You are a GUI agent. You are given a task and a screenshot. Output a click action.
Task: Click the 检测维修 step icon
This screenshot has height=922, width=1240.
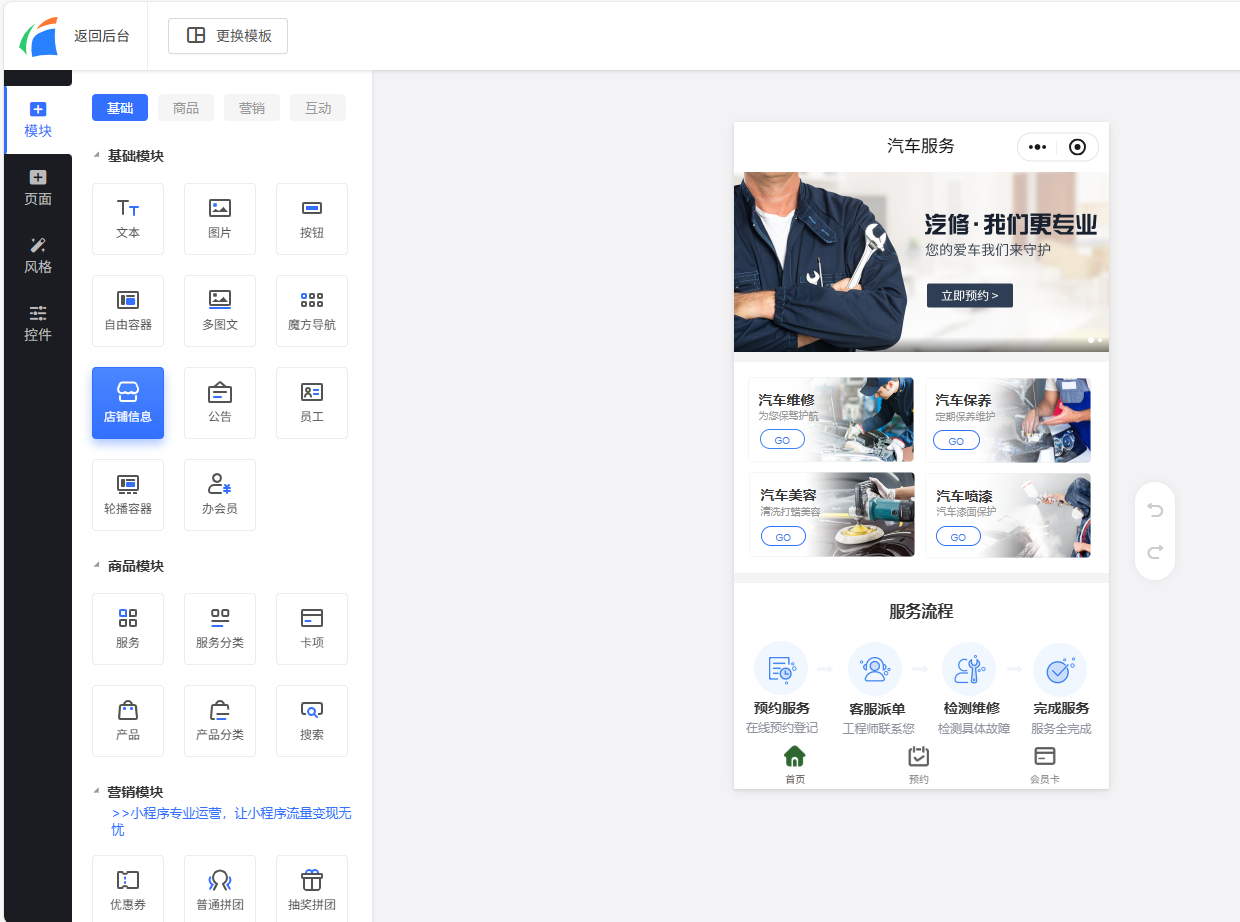(x=969, y=669)
